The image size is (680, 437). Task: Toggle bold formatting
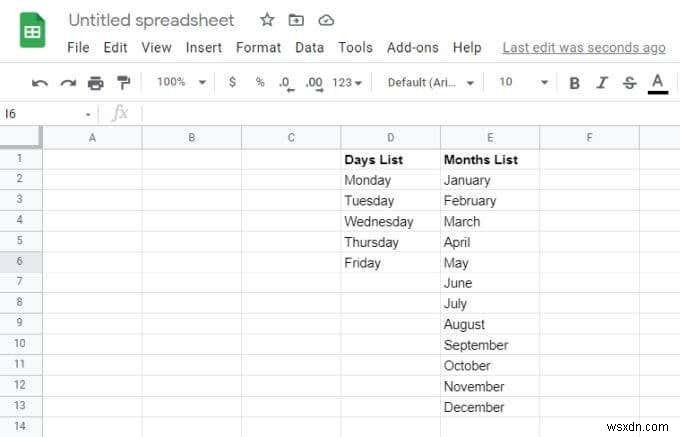(574, 83)
